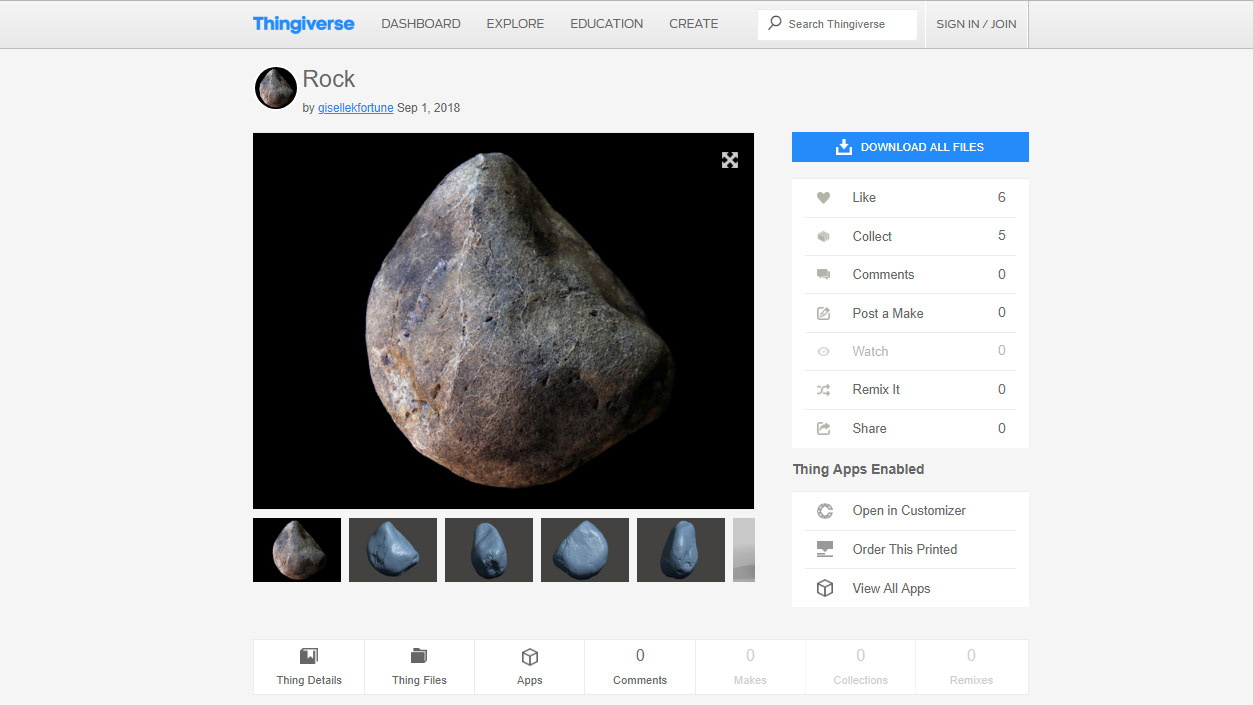Click the heart Like icon
This screenshot has width=1253, height=705.
click(x=824, y=198)
